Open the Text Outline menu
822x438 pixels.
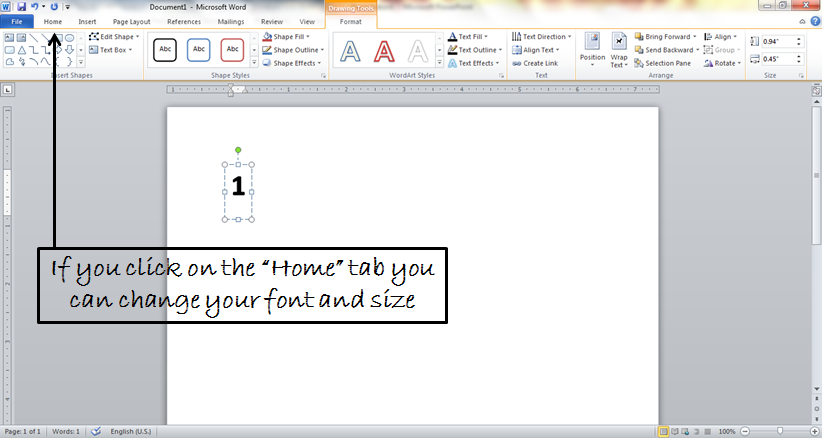pyautogui.click(x=474, y=50)
